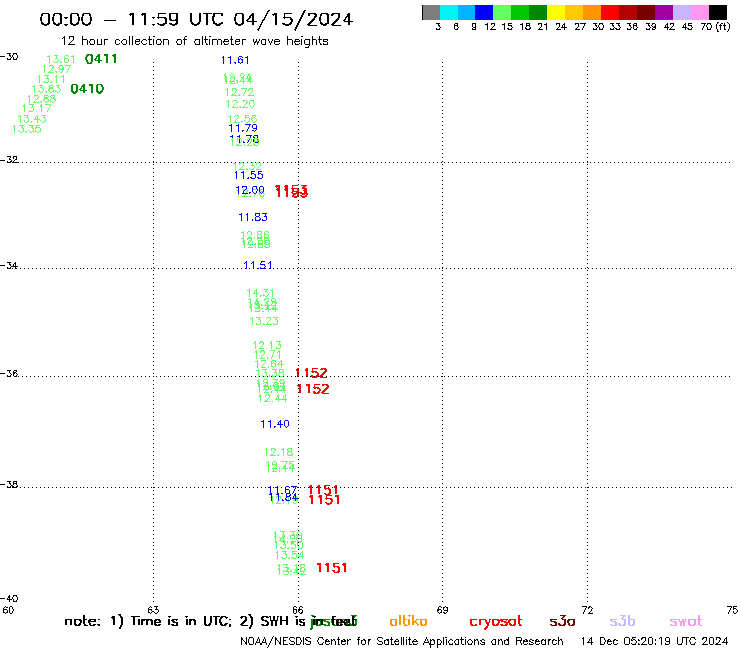Click the '-36' latitude axis label
Image resolution: width=740 pixels, height=650 pixels.
click(x=9, y=373)
